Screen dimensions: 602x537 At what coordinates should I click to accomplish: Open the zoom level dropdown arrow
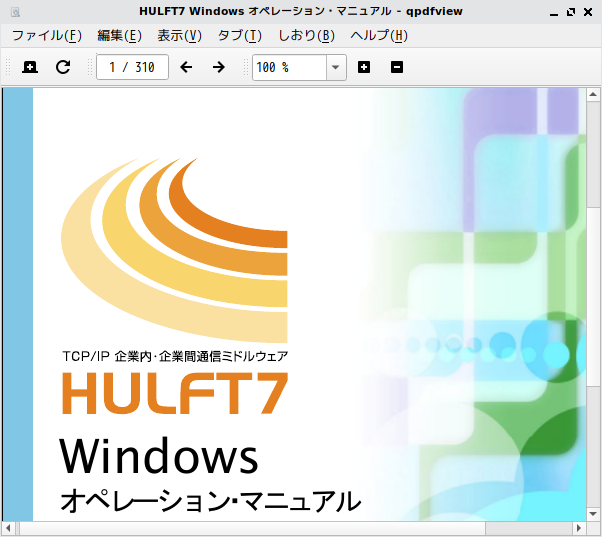[x=336, y=68]
